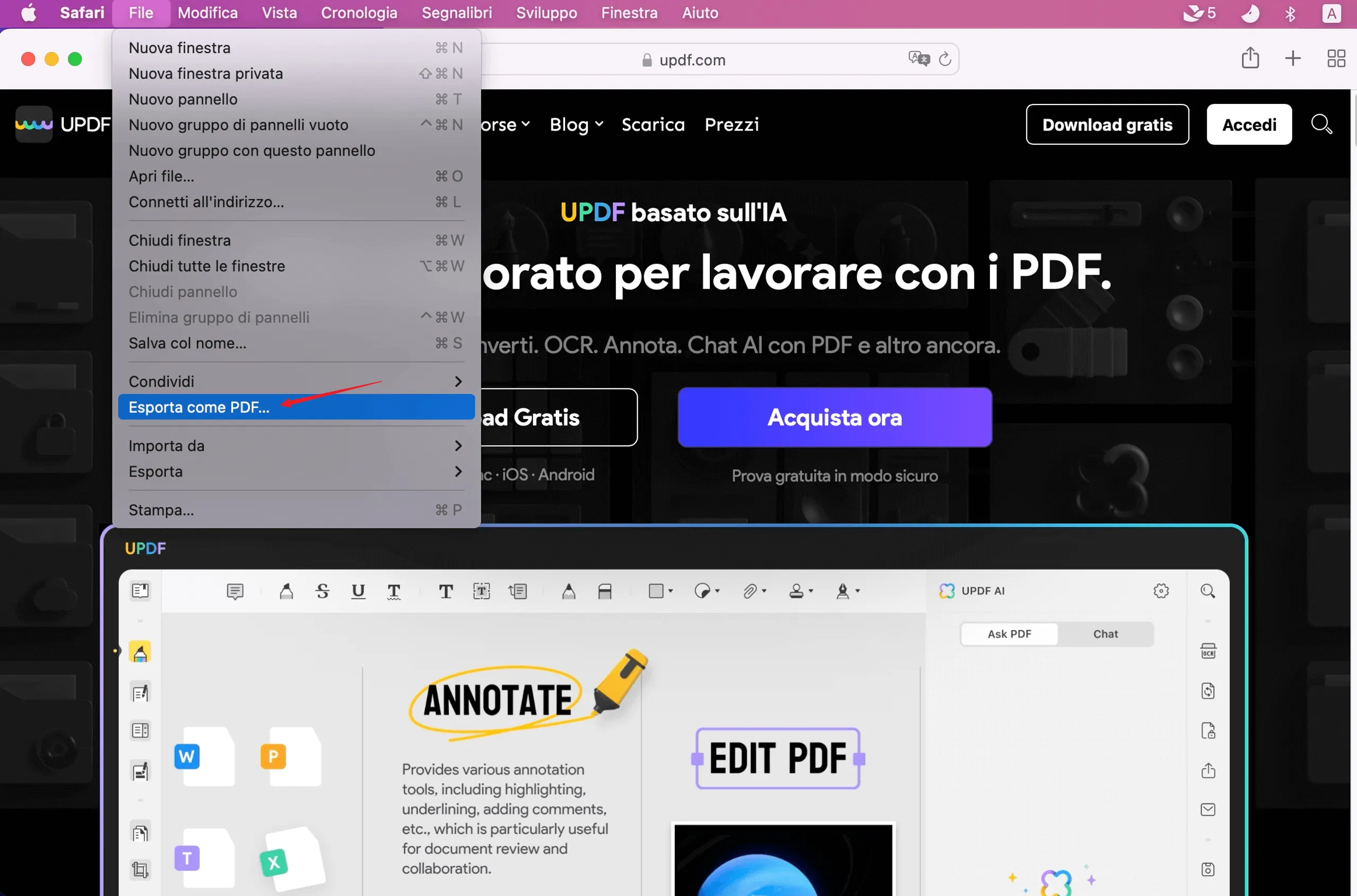Click the UPDF logo in the site header

(63, 124)
